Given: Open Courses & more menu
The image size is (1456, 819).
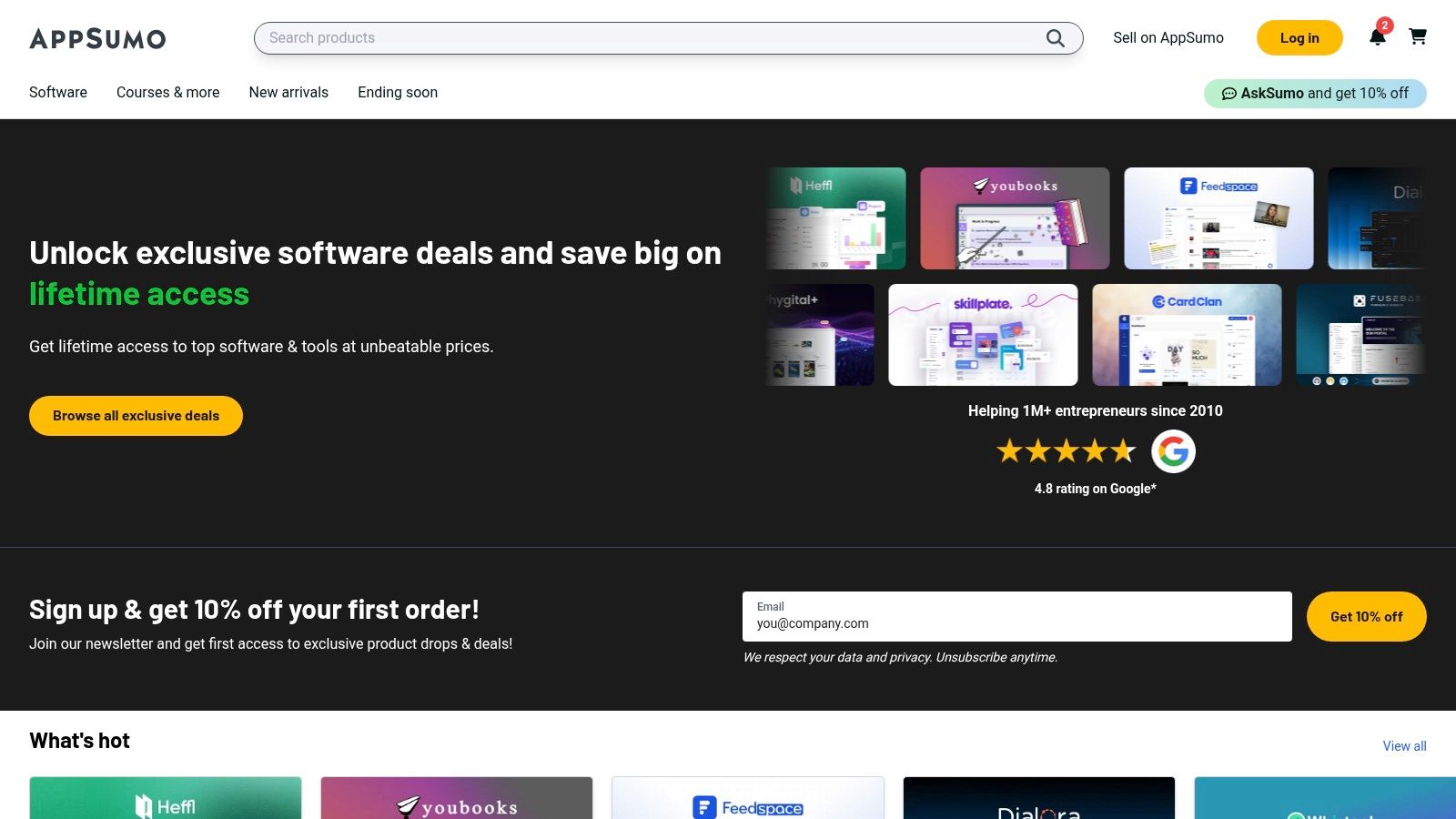Looking at the screenshot, I should 167,93.
